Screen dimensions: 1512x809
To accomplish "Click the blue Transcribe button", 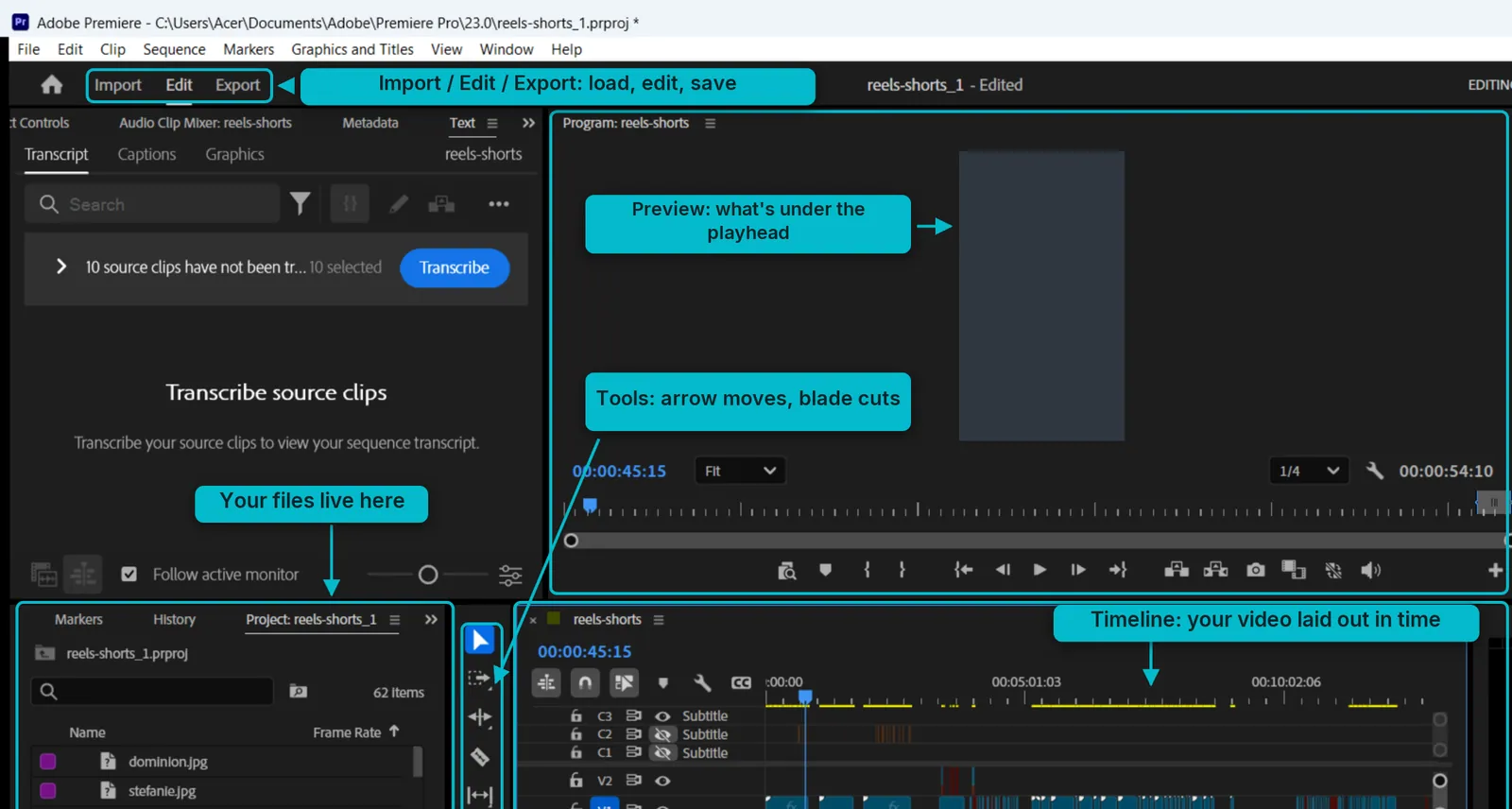I will [455, 267].
